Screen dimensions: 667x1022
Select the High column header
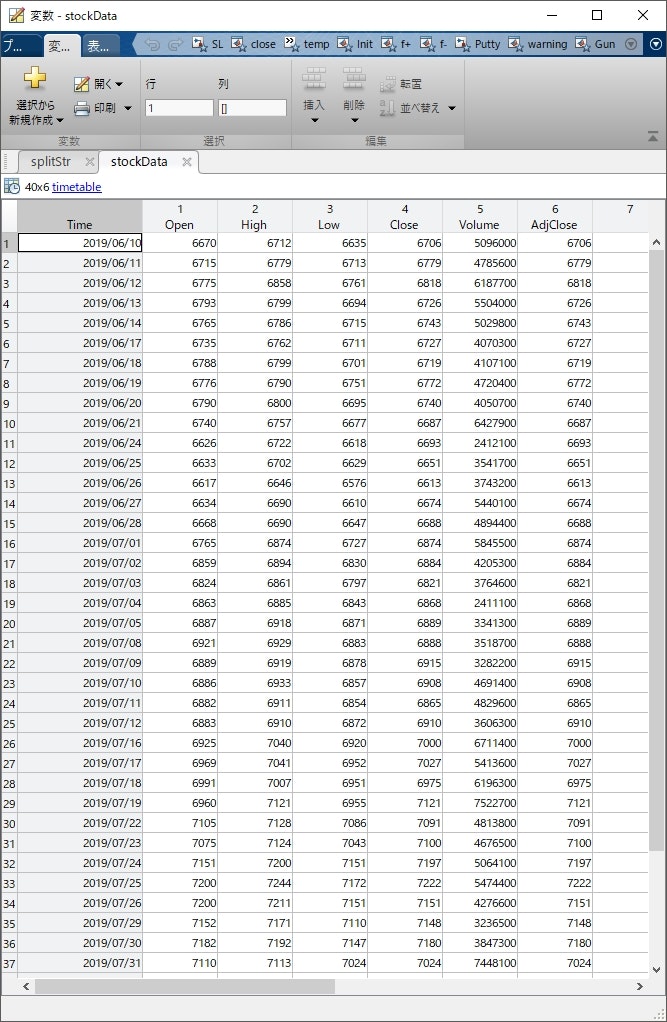[x=254, y=217]
